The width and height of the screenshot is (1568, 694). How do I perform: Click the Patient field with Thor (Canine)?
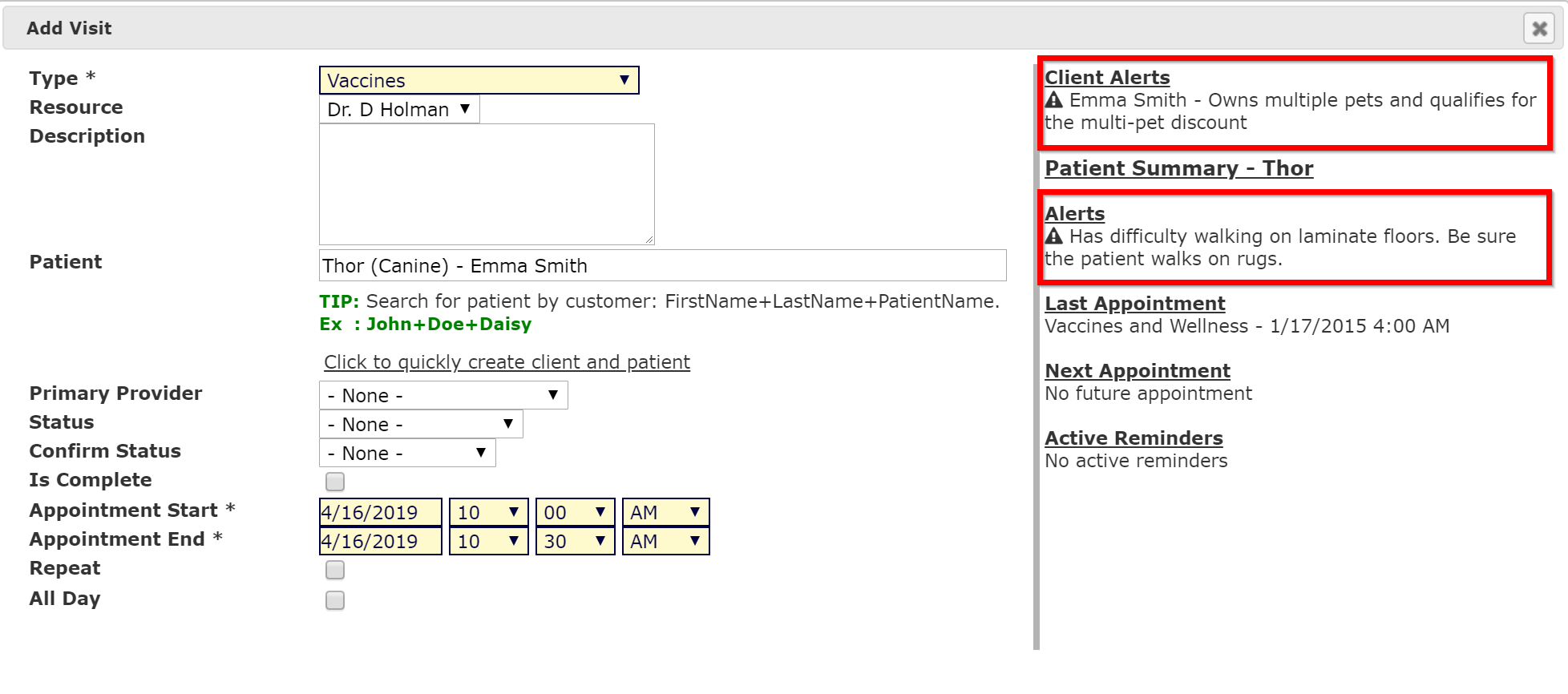(662, 265)
